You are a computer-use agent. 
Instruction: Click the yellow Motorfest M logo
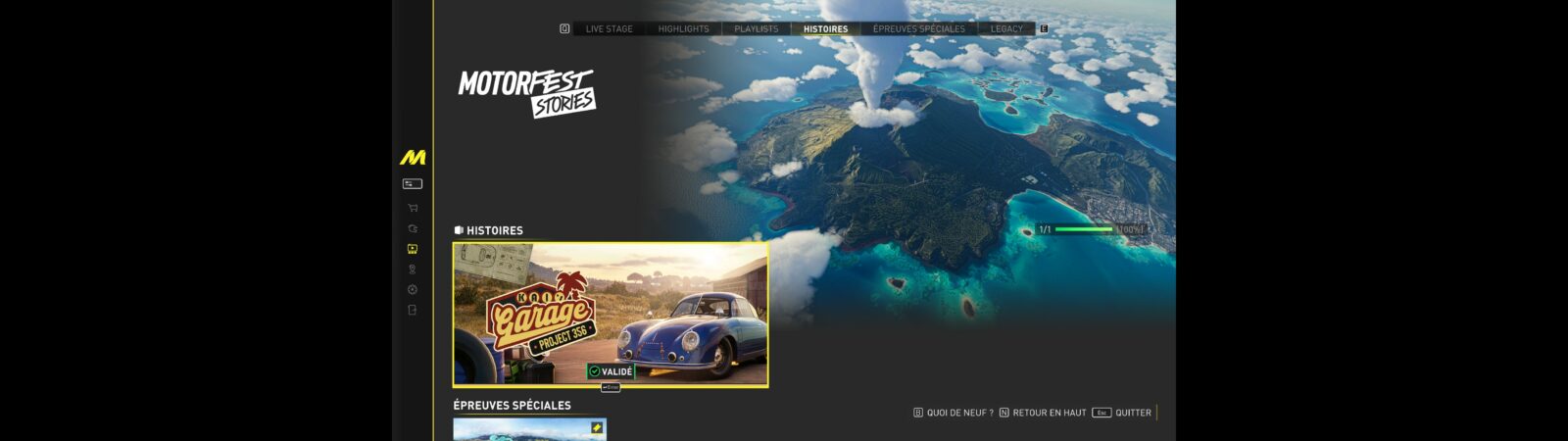click(413, 157)
